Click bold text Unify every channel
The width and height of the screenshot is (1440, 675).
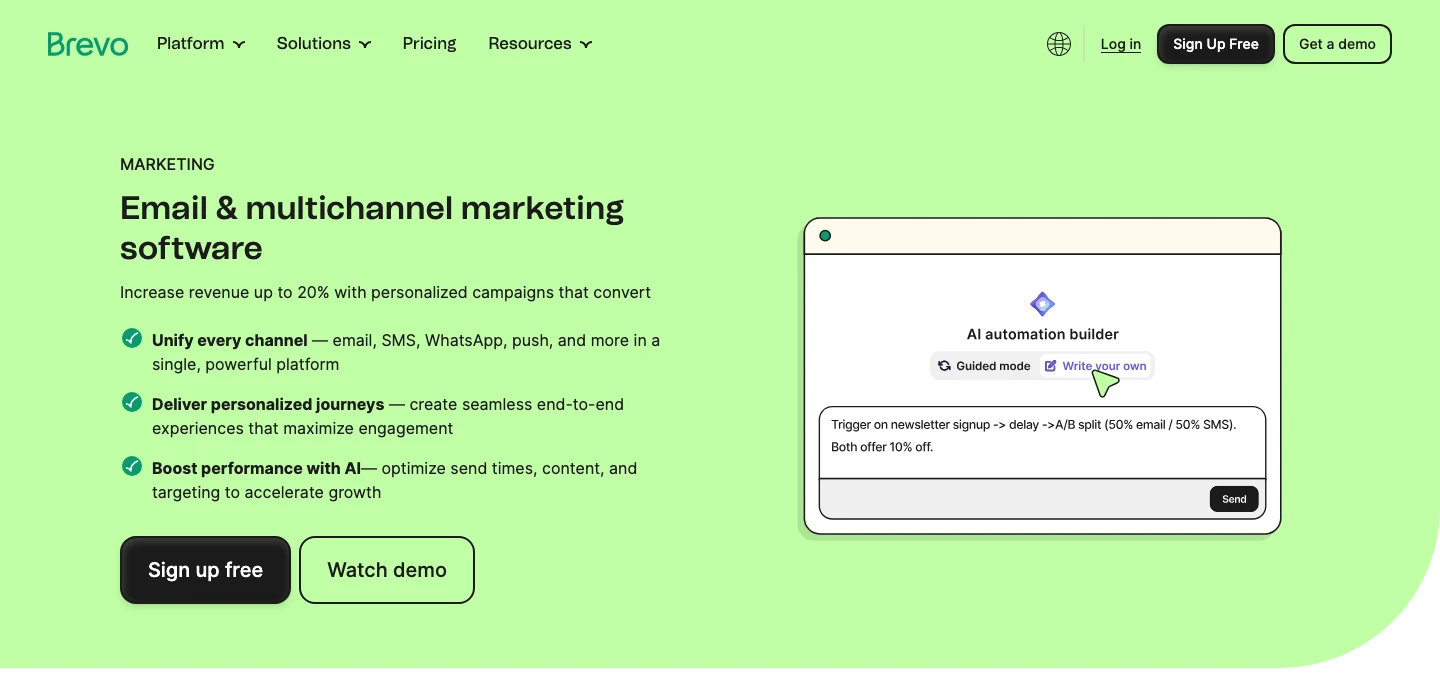[x=230, y=340]
